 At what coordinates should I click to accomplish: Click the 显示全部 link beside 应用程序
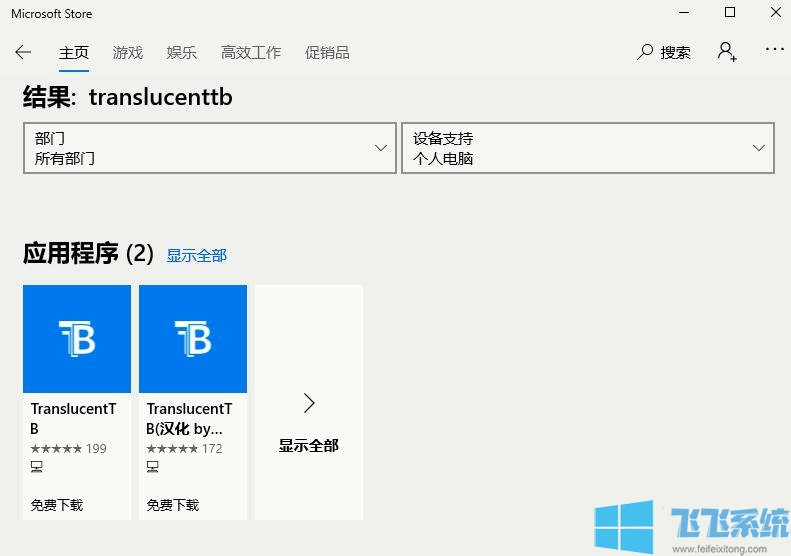197,255
